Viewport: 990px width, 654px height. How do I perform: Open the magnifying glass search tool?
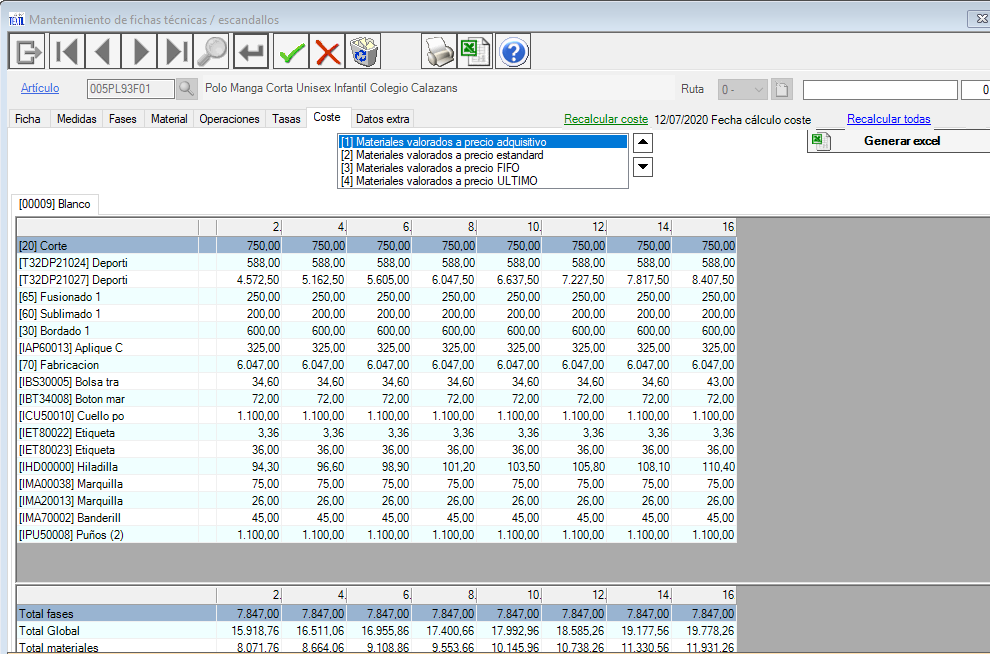click(212, 50)
